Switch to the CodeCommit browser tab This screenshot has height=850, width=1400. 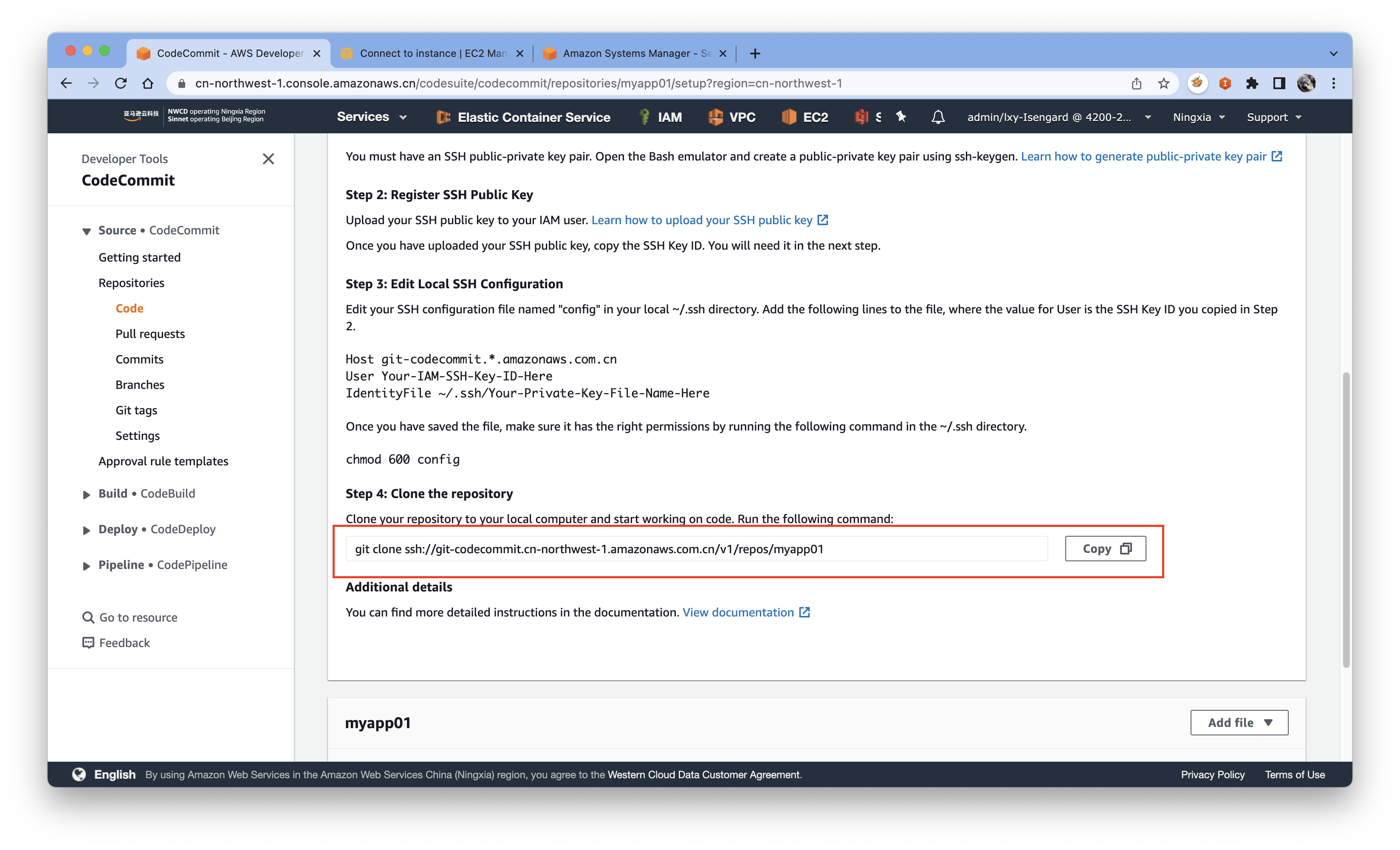(x=229, y=53)
